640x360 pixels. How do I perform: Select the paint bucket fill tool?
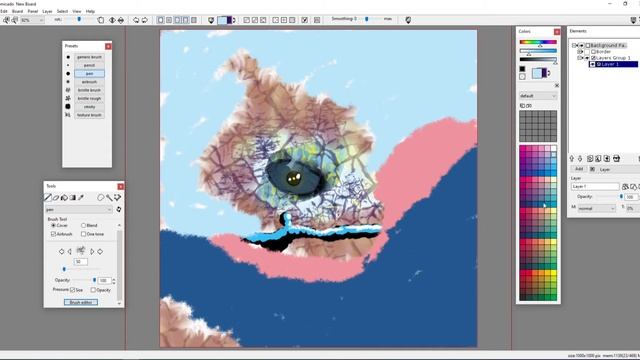(x=64, y=198)
